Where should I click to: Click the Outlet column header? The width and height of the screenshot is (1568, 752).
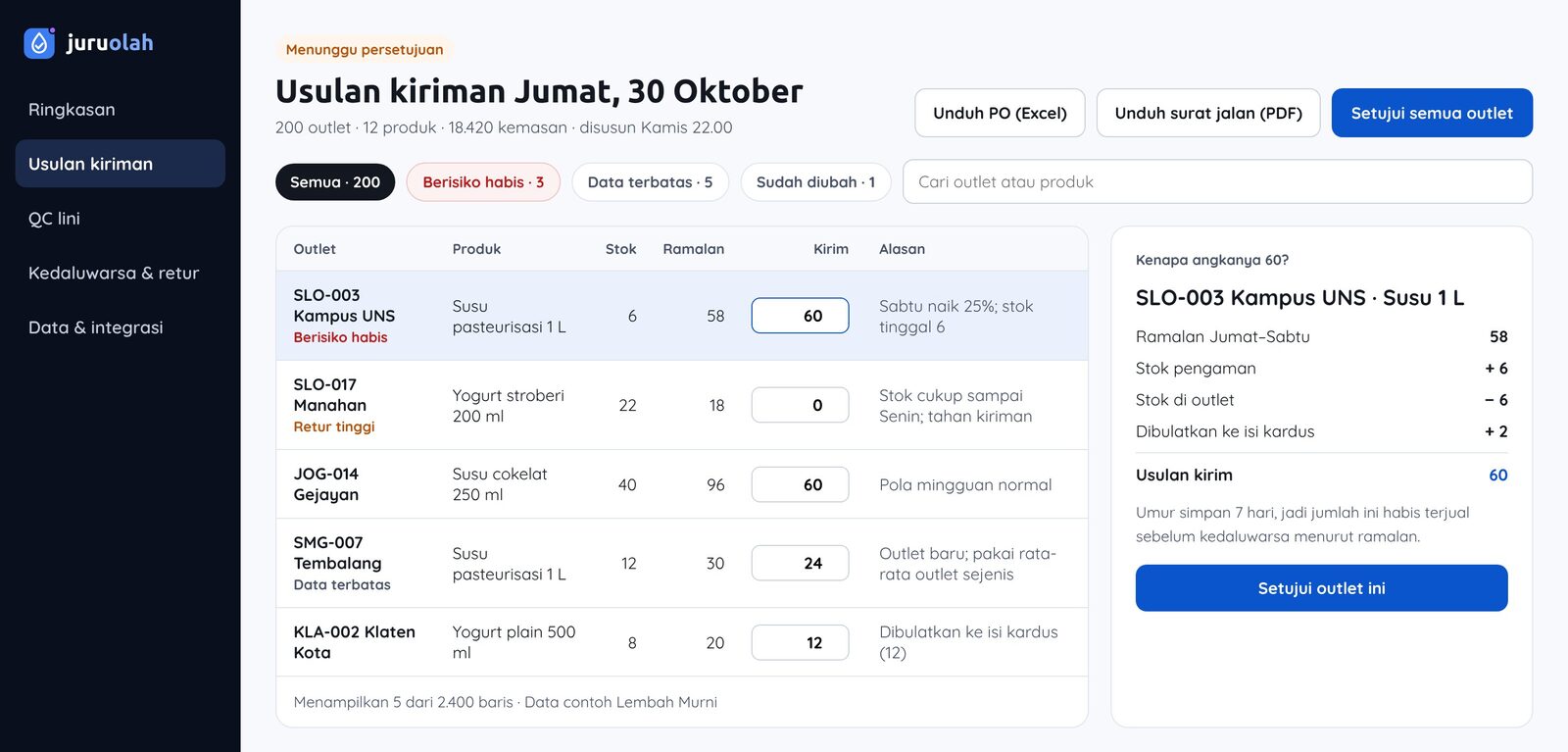click(315, 249)
